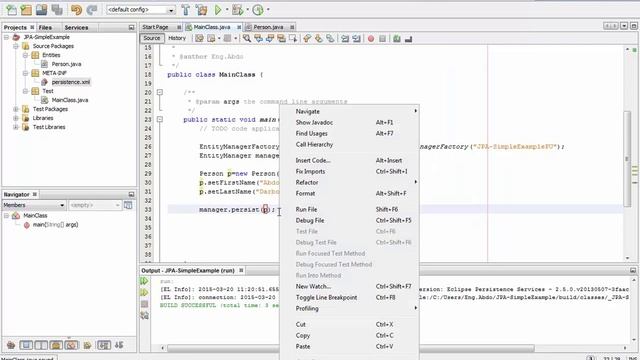Toggle Fully Qualified Names in Navigator
Viewport: 640px width, 360px height.
click(87, 345)
